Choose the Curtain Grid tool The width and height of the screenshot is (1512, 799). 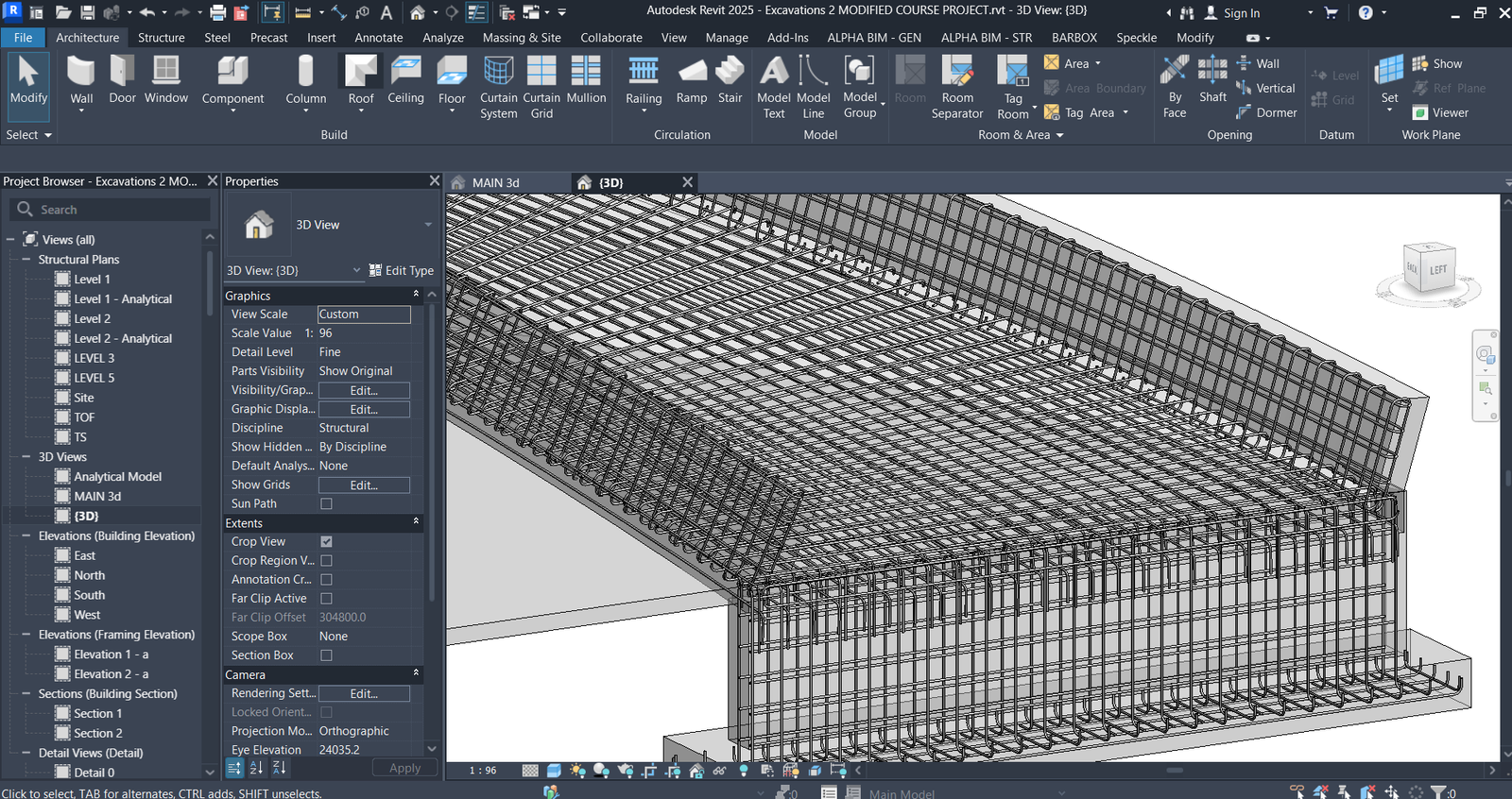pos(541,85)
